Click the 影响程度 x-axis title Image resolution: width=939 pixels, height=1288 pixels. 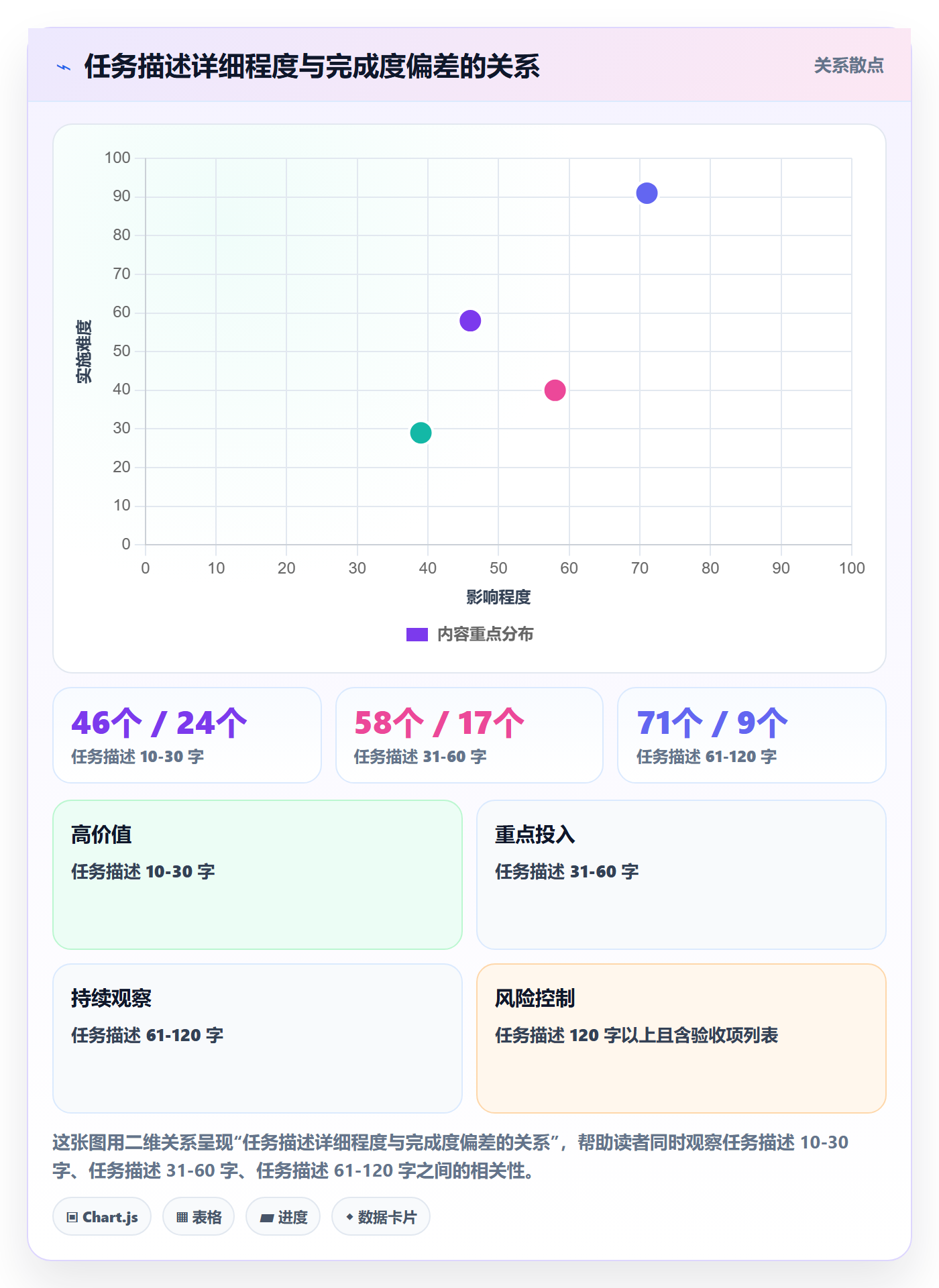498,597
